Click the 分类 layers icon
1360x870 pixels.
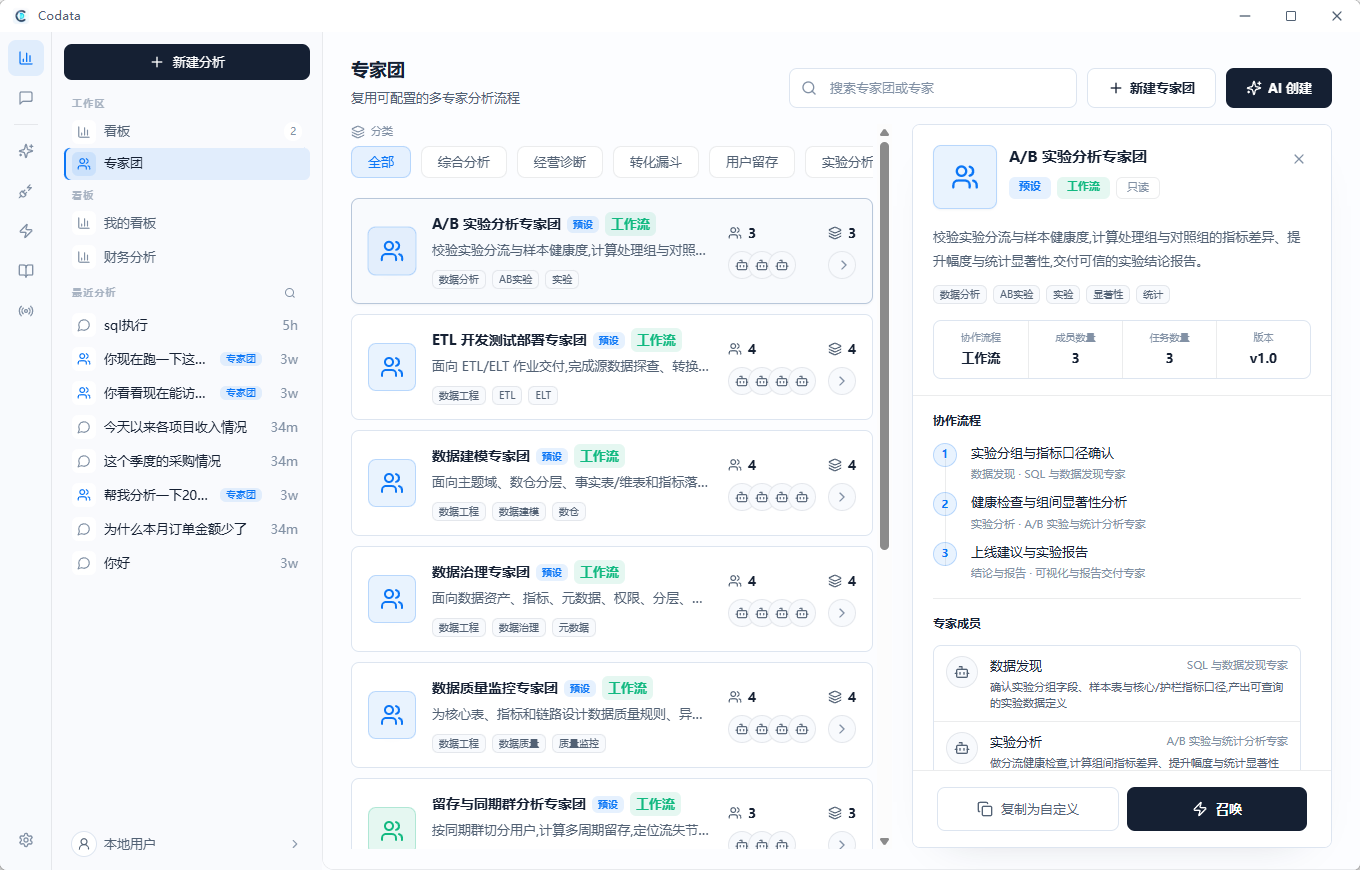[358, 131]
